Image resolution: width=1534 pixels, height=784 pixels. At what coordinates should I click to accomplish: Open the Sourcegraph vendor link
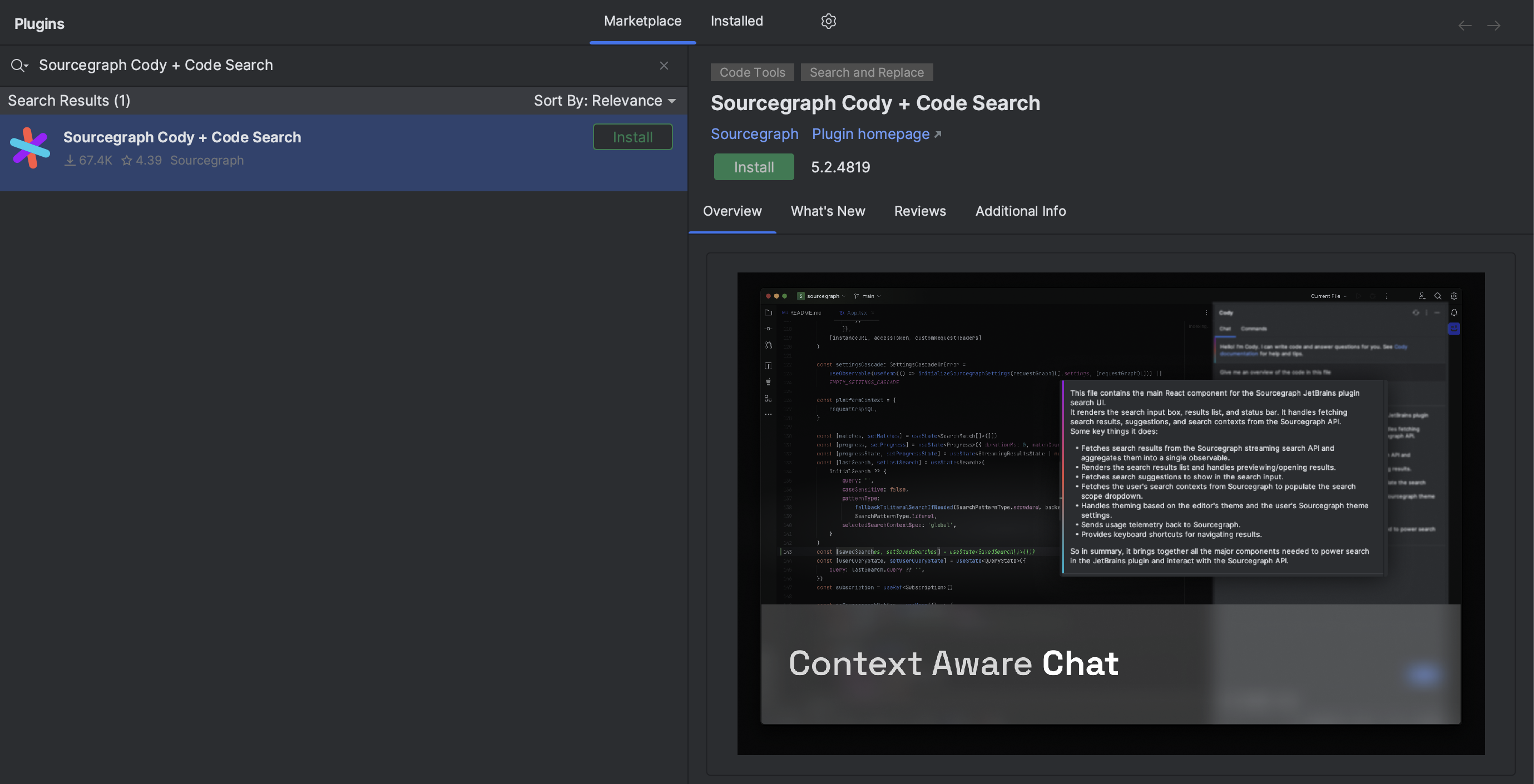pyautogui.click(x=755, y=134)
